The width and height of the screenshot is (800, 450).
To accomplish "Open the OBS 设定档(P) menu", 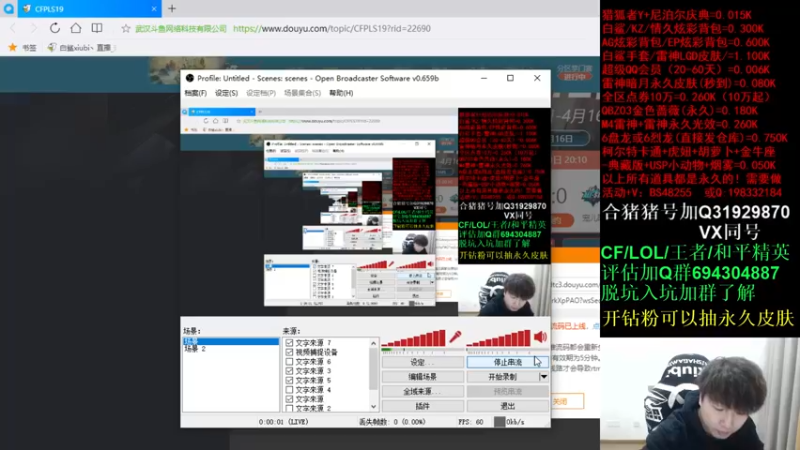I will point(261,93).
